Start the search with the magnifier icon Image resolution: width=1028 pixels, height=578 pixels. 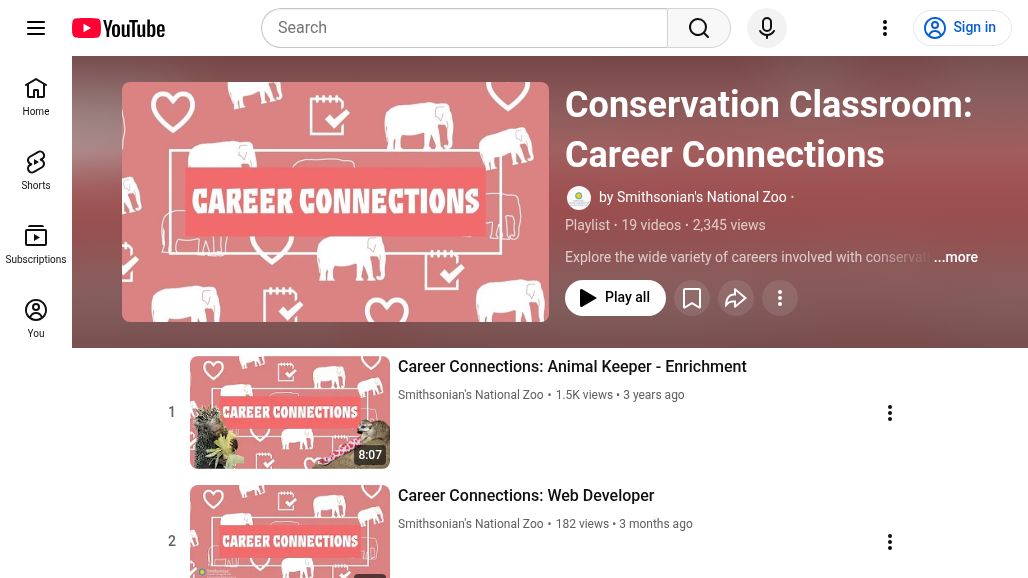[x=698, y=27]
